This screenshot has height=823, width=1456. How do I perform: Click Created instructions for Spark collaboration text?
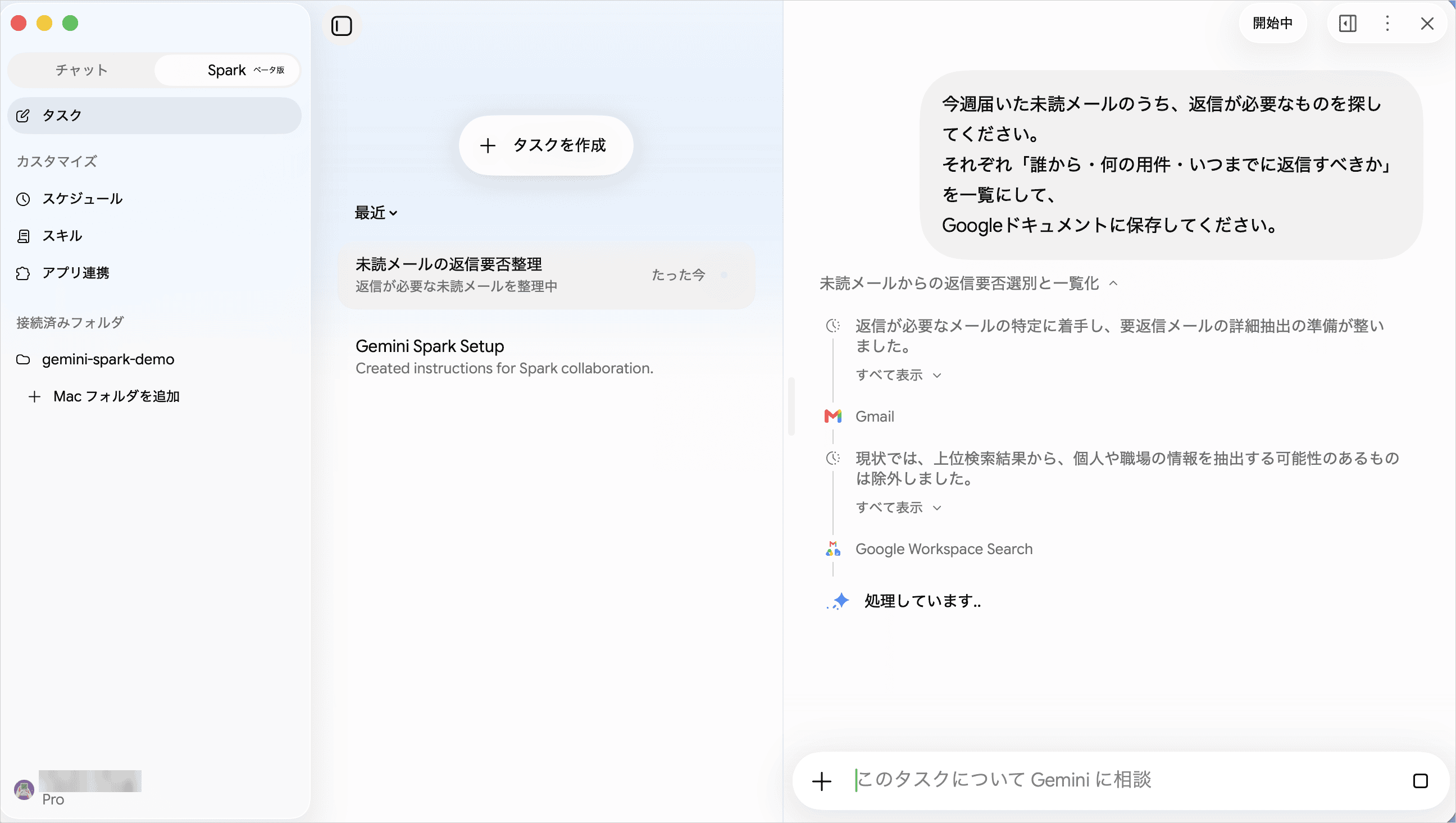504,368
